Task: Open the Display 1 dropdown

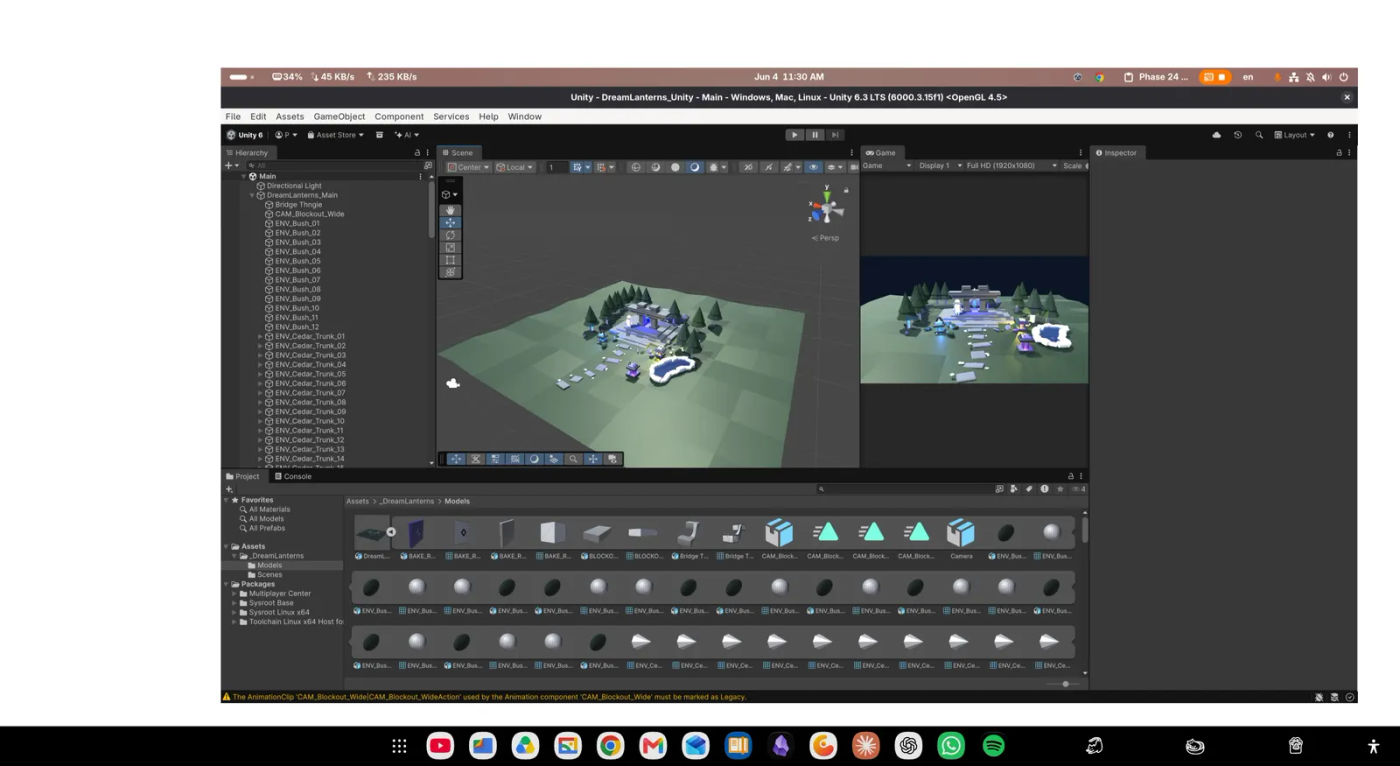Action: [940, 166]
